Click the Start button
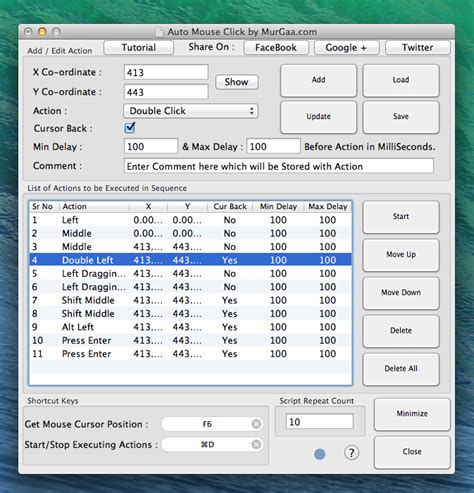474x493 pixels. click(x=401, y=217)
